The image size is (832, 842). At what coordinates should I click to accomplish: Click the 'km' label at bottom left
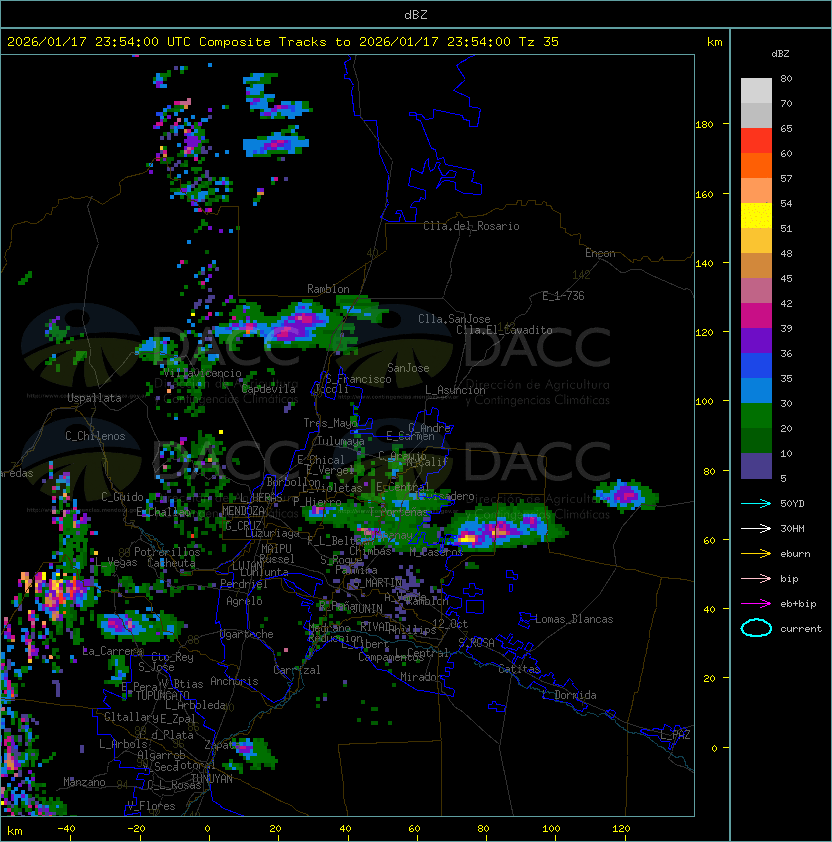(15, 831)
